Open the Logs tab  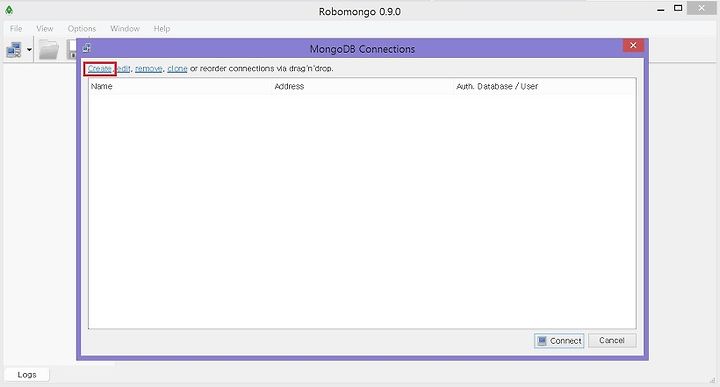coord(27,375)
